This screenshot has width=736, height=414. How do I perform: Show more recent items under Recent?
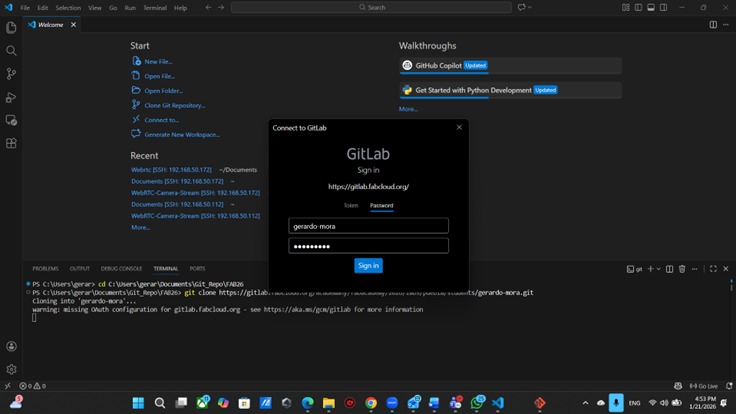point(140,228)
